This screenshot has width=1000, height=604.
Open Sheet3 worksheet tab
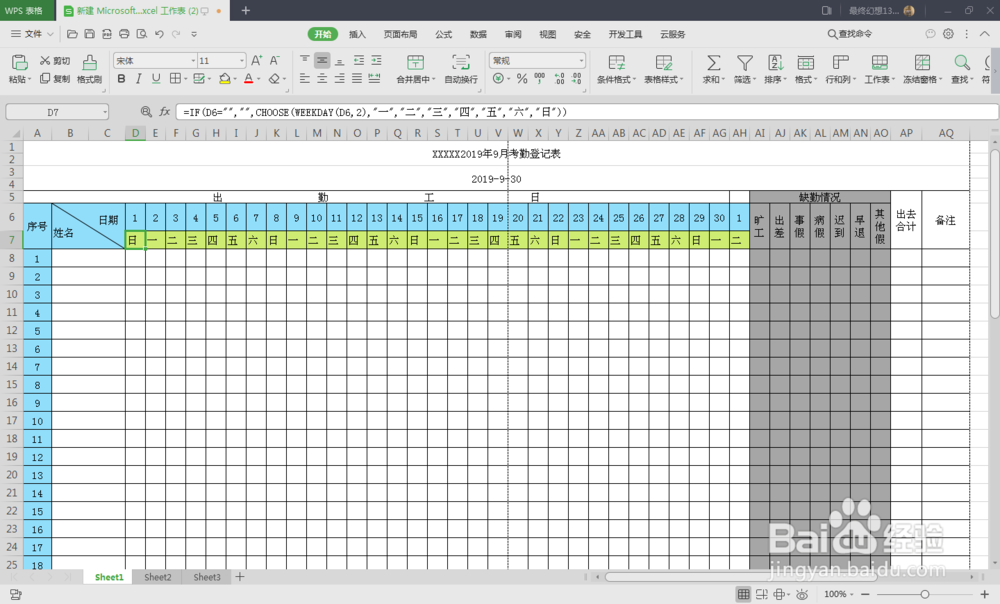tap(207, 577)
